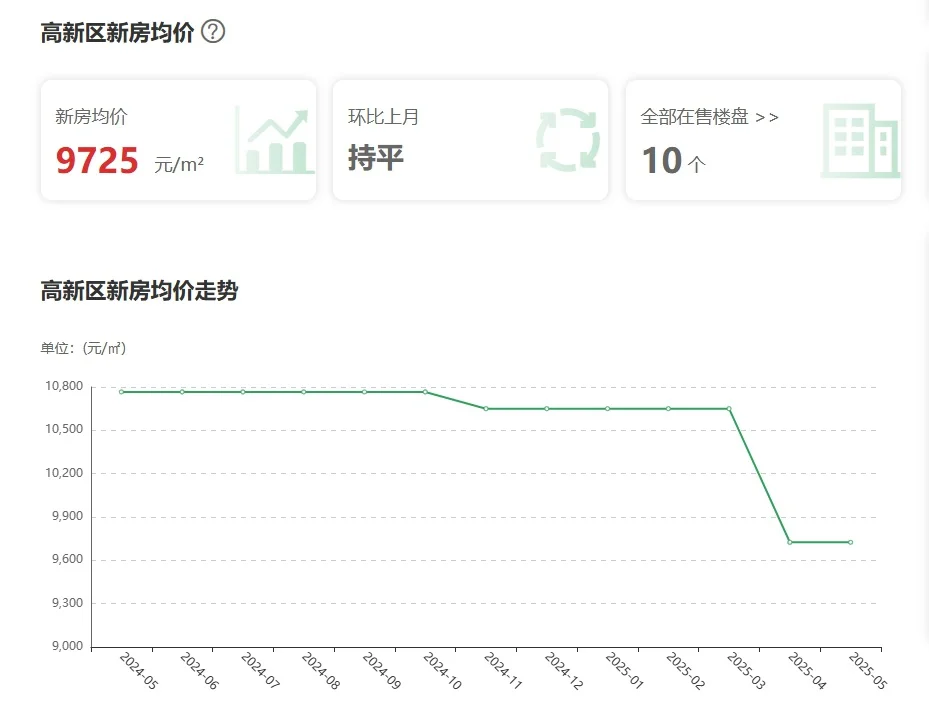The image size is (929, 710).
Task: Click the 高新区新房均价走势 heading
Action: 139,292
